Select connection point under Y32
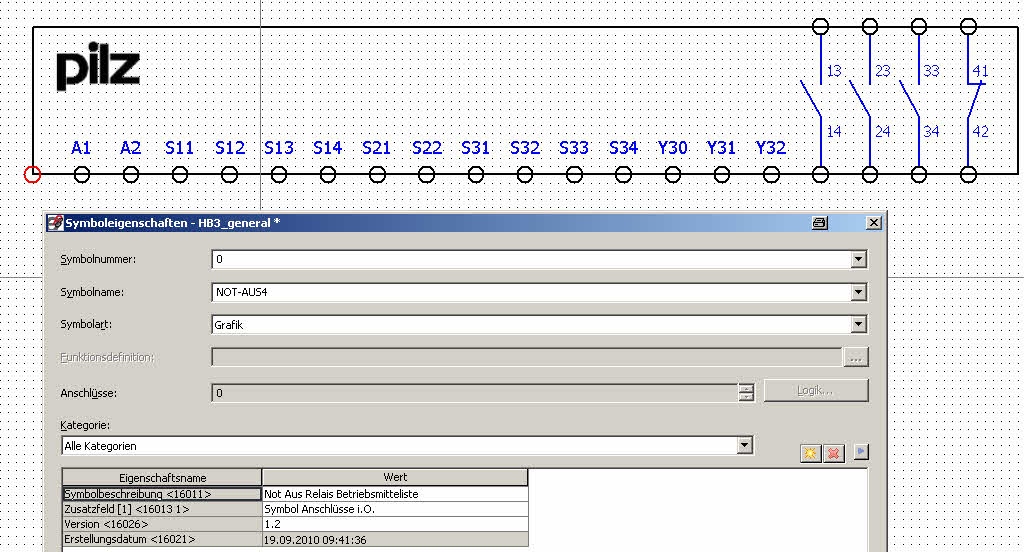 [x=771, y=174]
